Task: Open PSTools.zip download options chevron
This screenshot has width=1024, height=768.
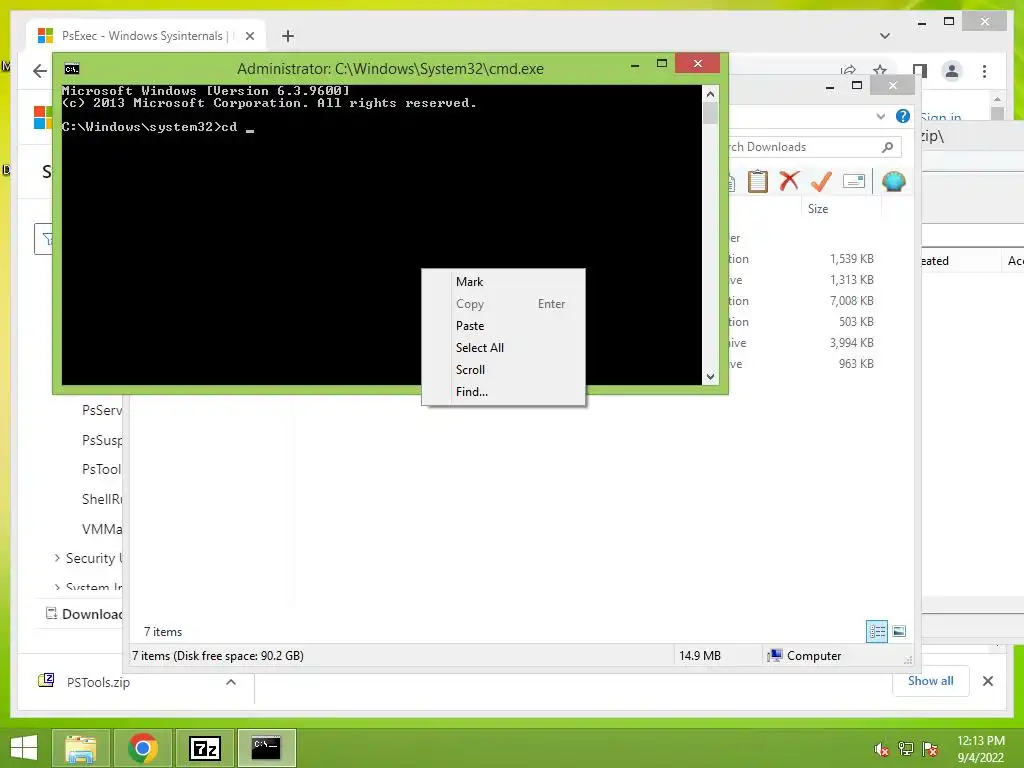Action: 231,682
